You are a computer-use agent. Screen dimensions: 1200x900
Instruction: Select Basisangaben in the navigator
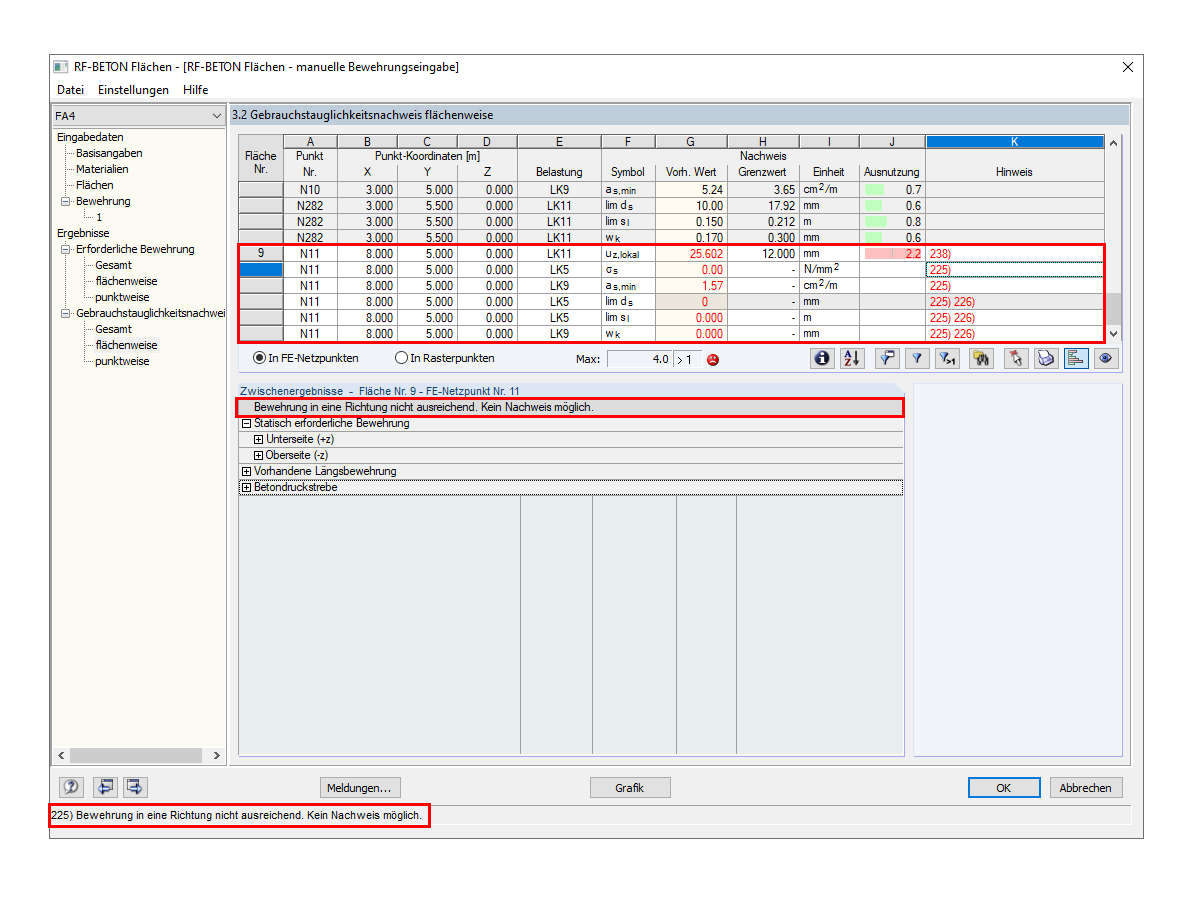coord(109,153)
